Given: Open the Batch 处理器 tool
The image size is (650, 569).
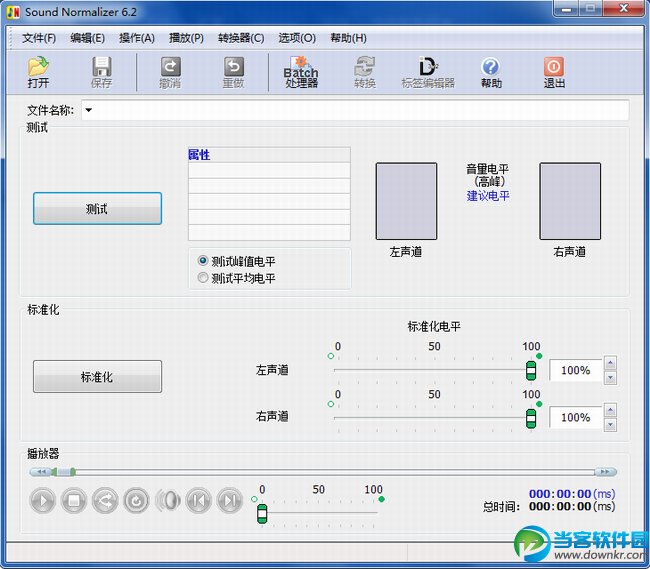Looking at the screenshot, I should [301, 72].
